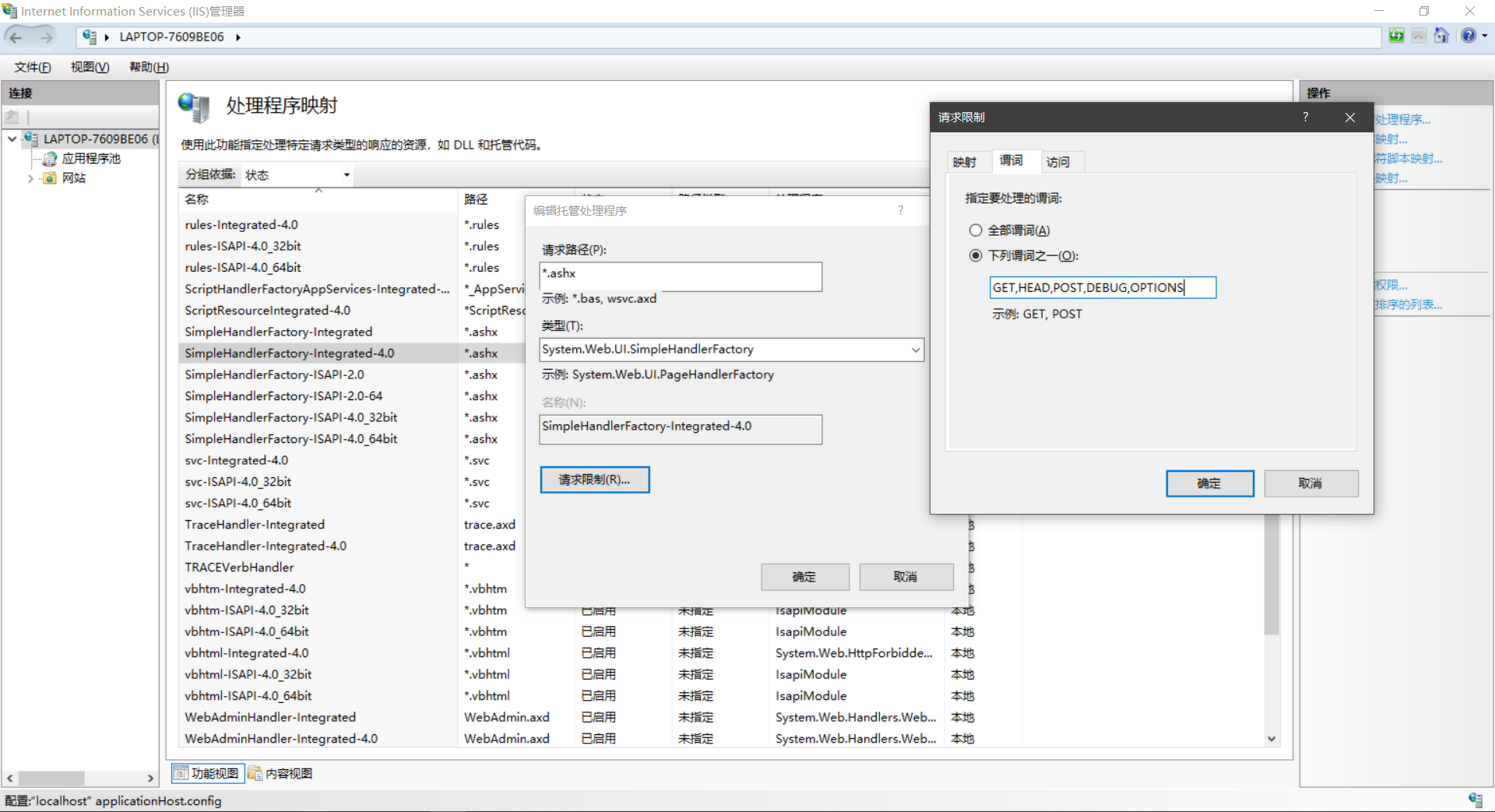Select the 'One of the following verbs' radio
This screenshot has height=812, width=1495.
(x=976, y=255)
